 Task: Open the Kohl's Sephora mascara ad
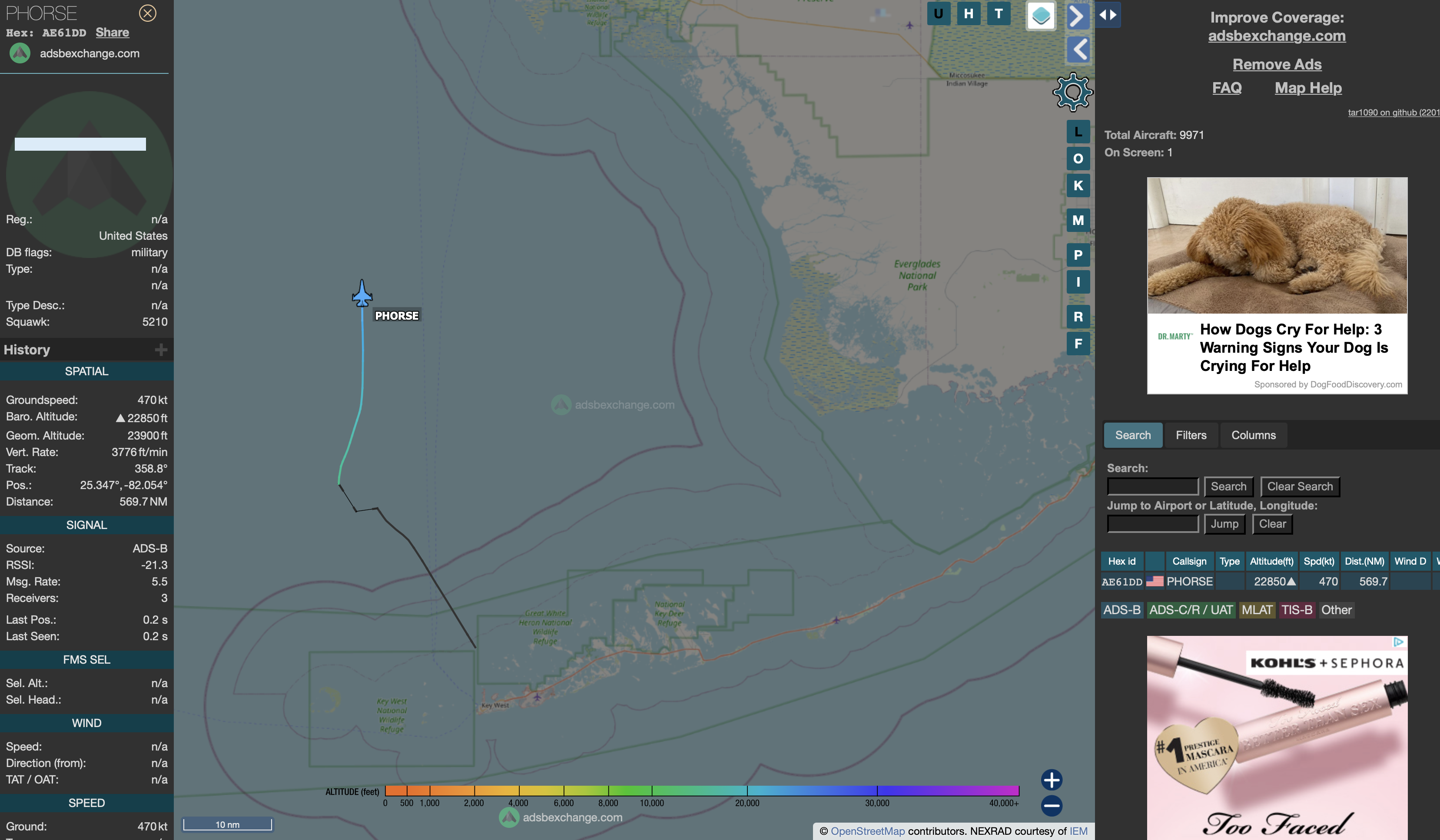click(x=1277, y=737)
